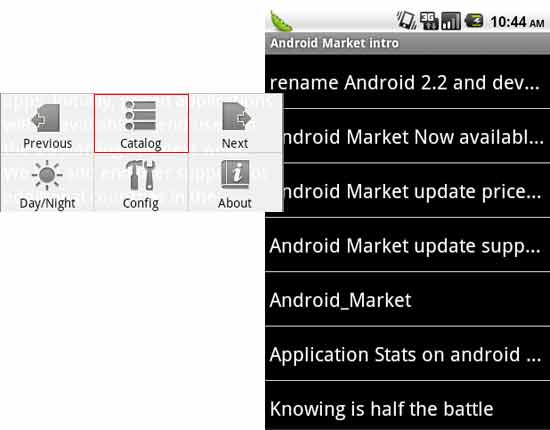Tap the Previous menu icon
This screenshot has height=430, width=550.
(x=47, y=123)
